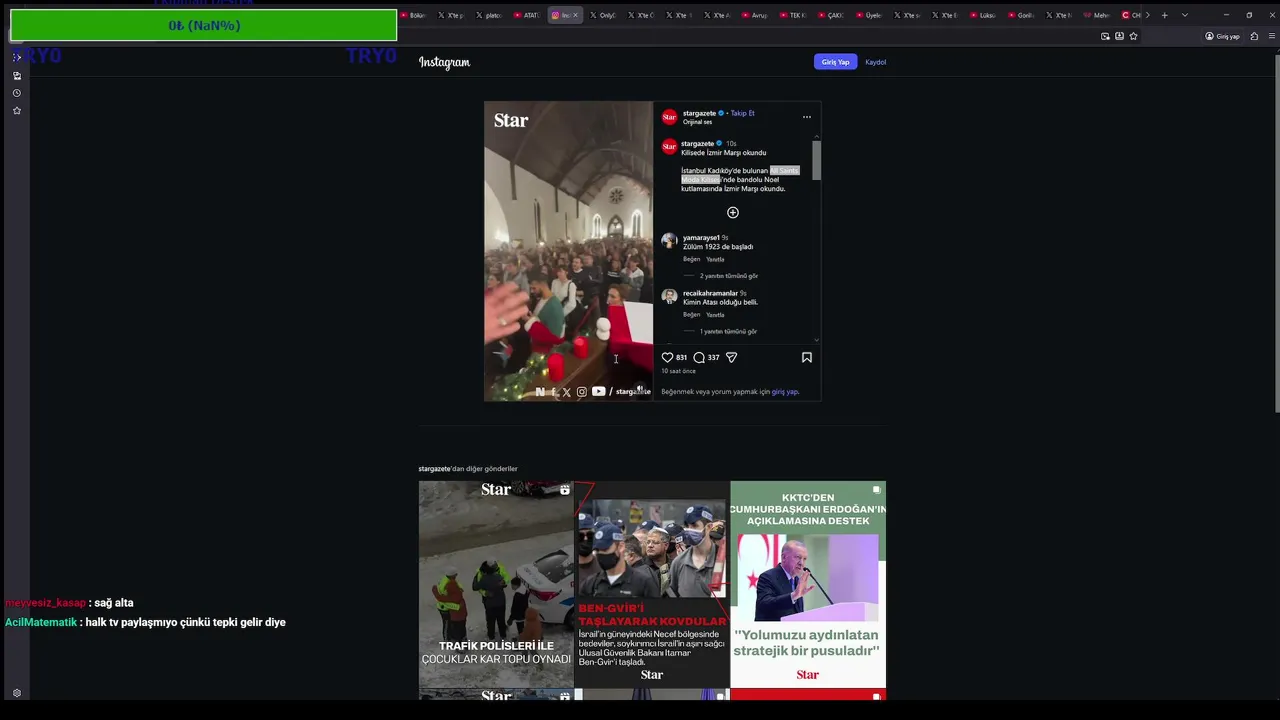
Task: Click Takip Et to follow stargazete
Action: tap(742, 113)
